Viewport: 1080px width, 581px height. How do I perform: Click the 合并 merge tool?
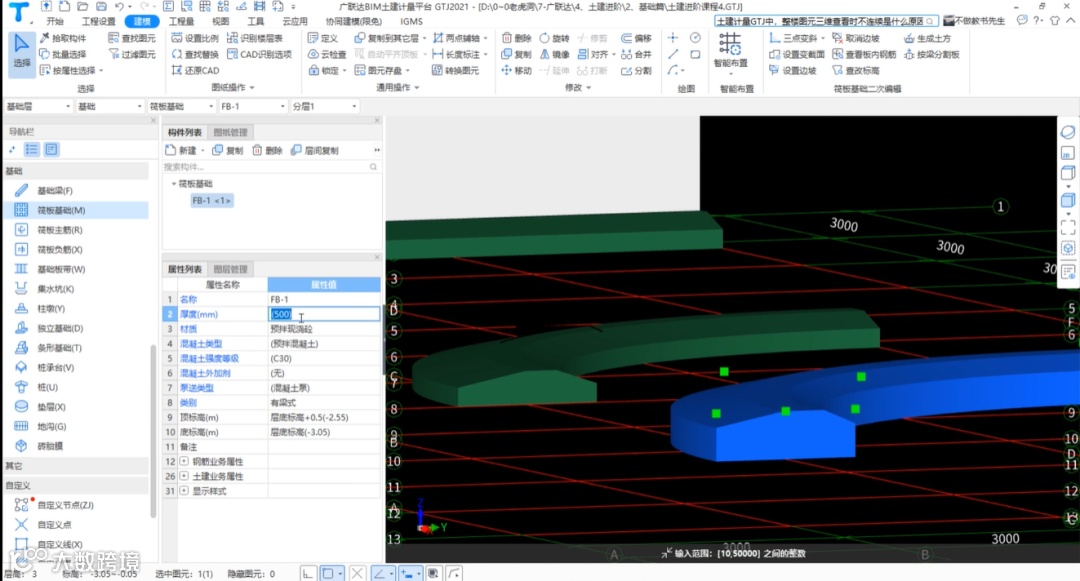pos(636,54)
